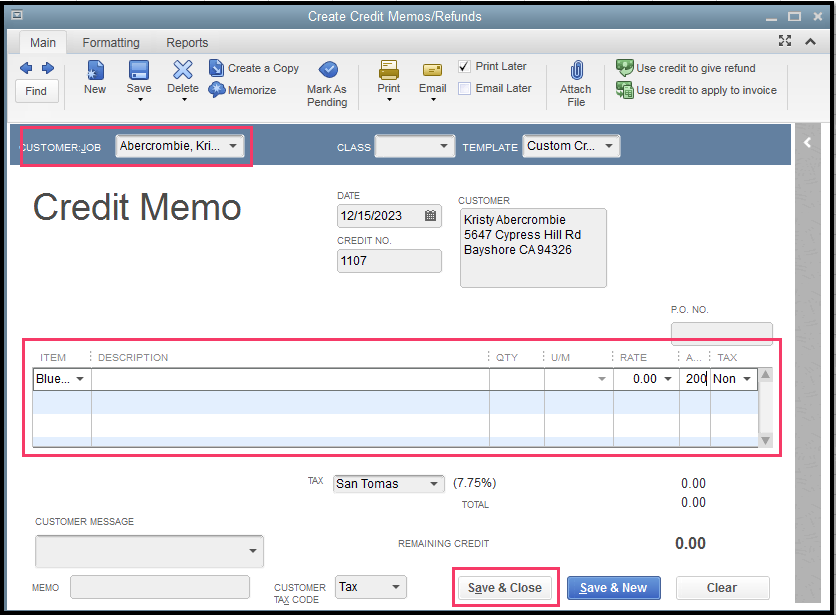
Task: Expand the Email button dropdown arrow
Action: click(433, 100)
